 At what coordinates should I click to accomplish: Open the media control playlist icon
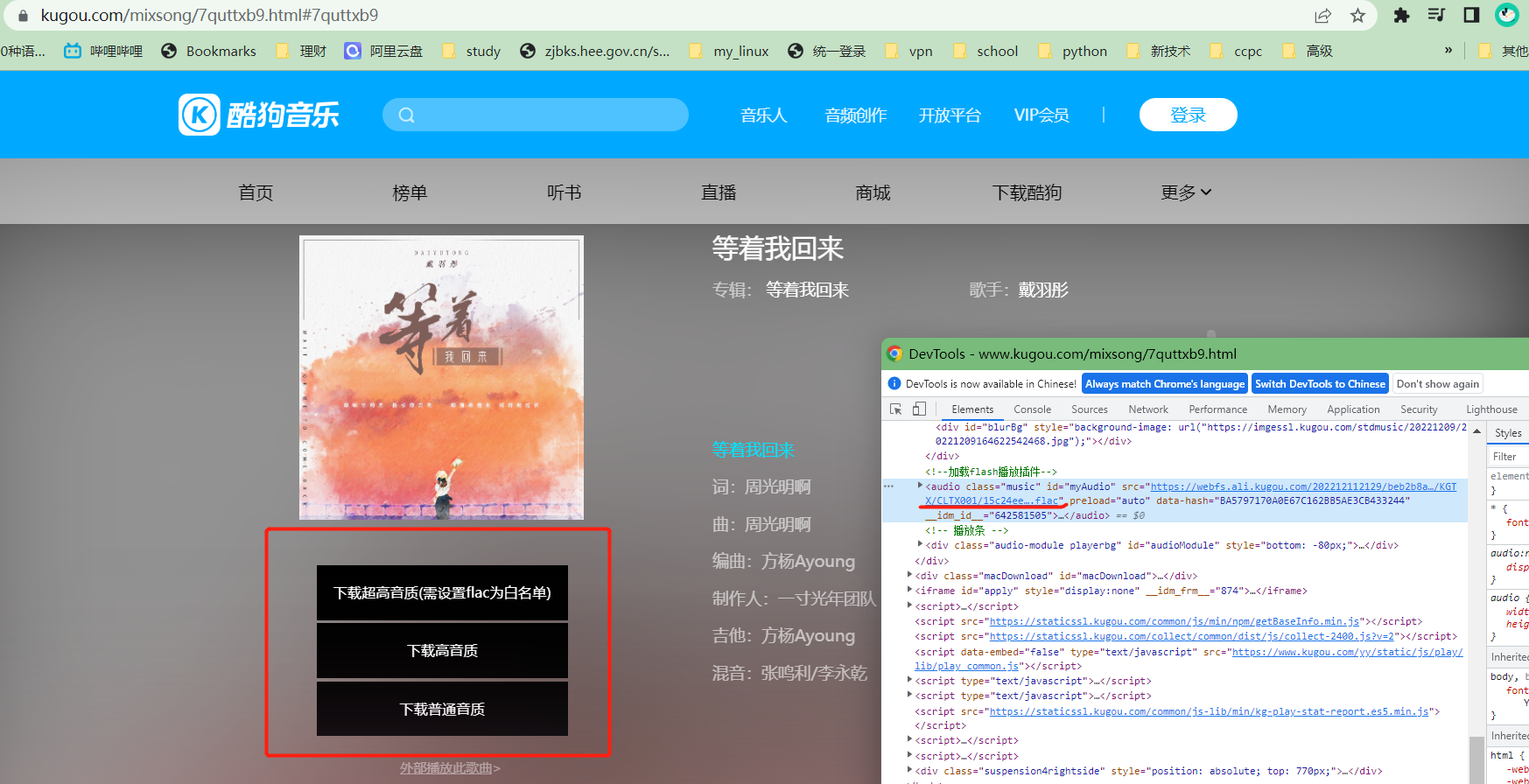tap(1436, 15)
